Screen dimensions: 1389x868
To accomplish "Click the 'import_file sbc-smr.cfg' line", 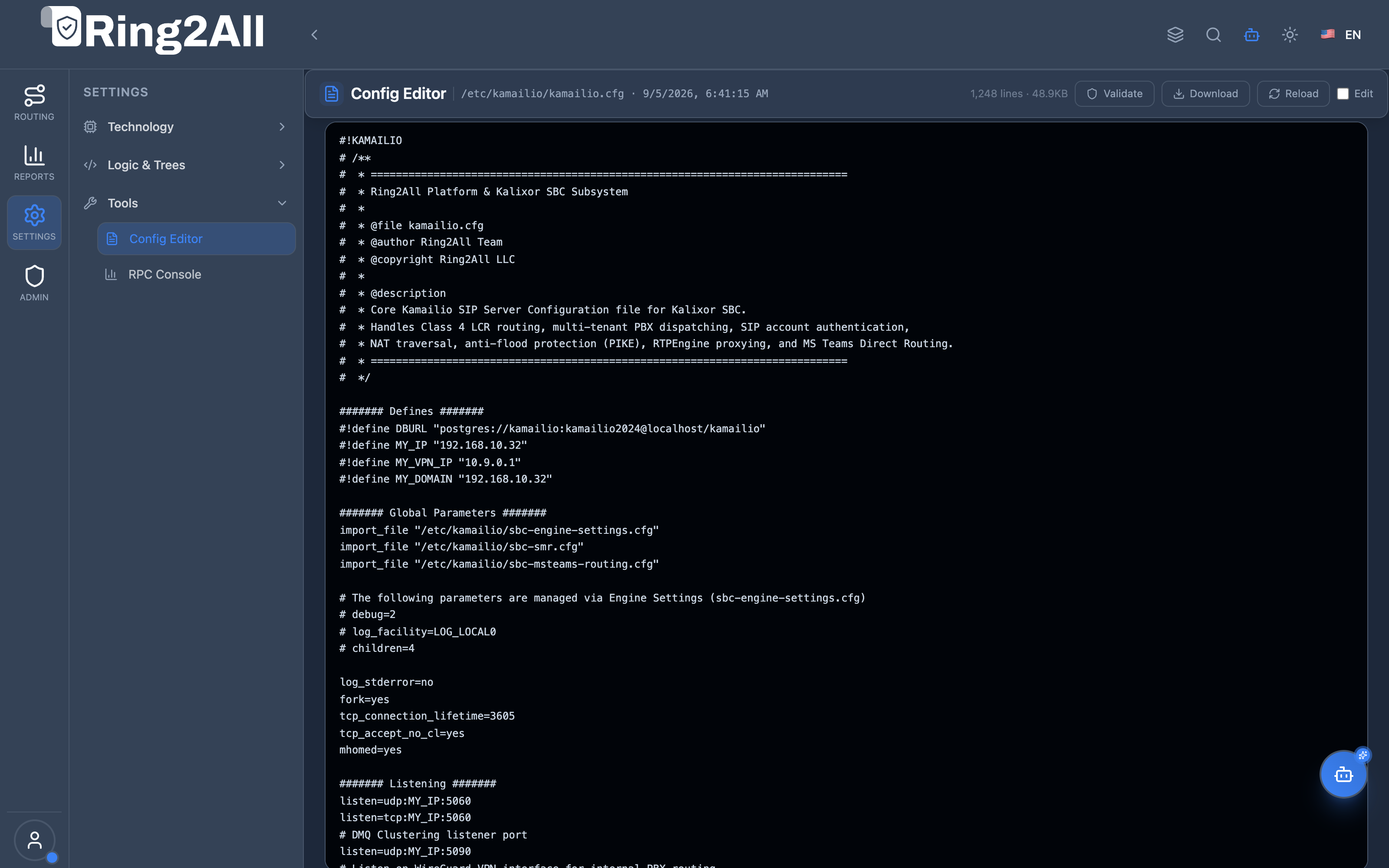I will pyautogui.click(x=461, y=547).
